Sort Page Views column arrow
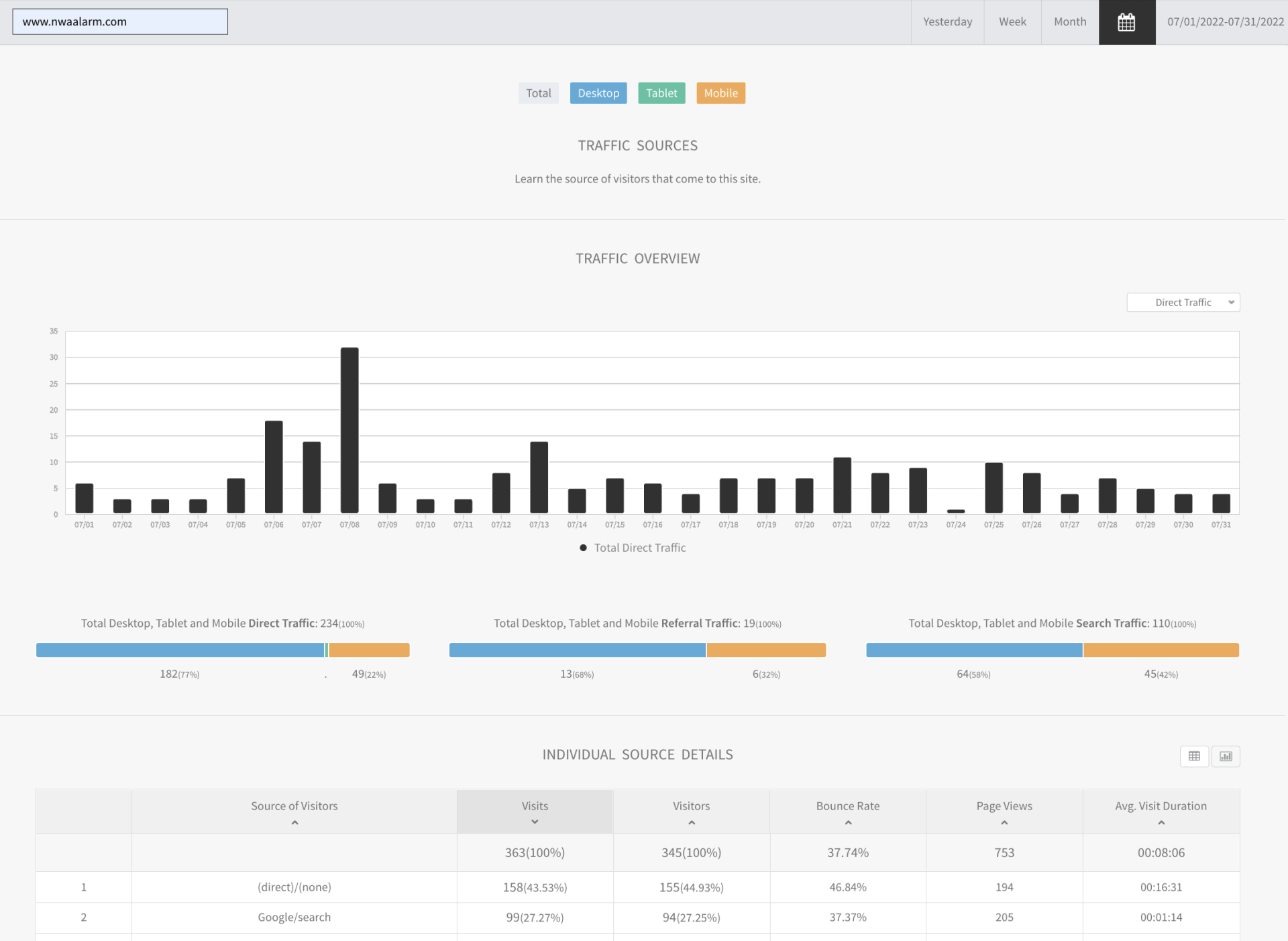This screenshot has height=941, width=1288. (1004, 823)
